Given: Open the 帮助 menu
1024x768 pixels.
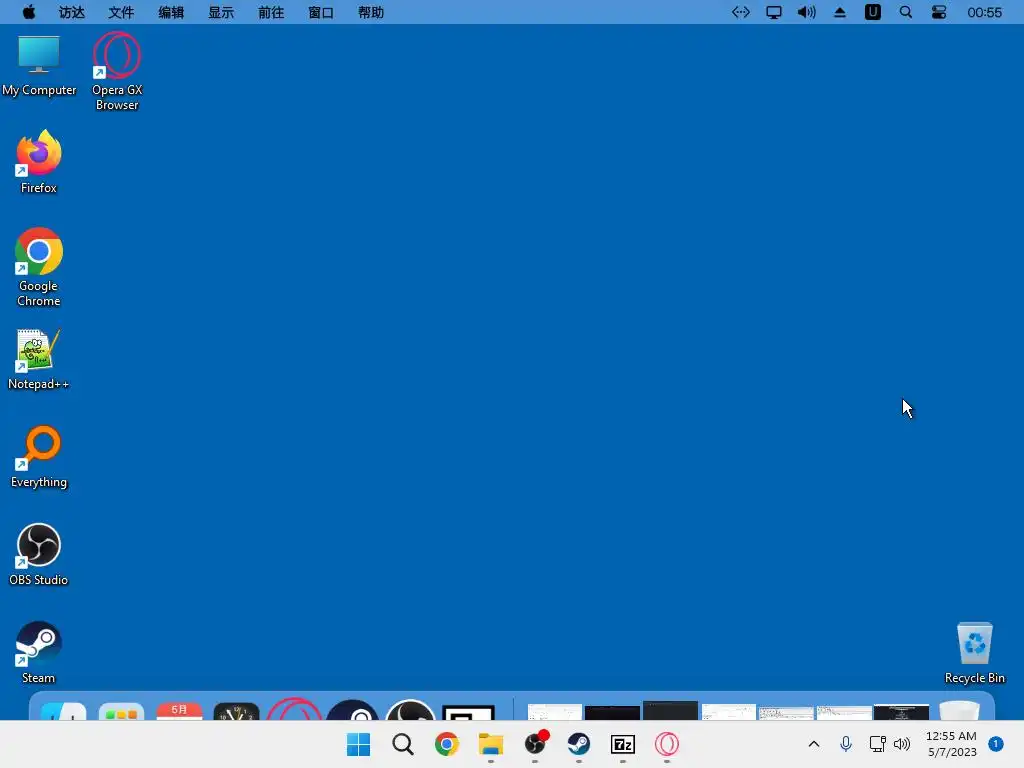Looking at the screenshot, I should 371,12.
